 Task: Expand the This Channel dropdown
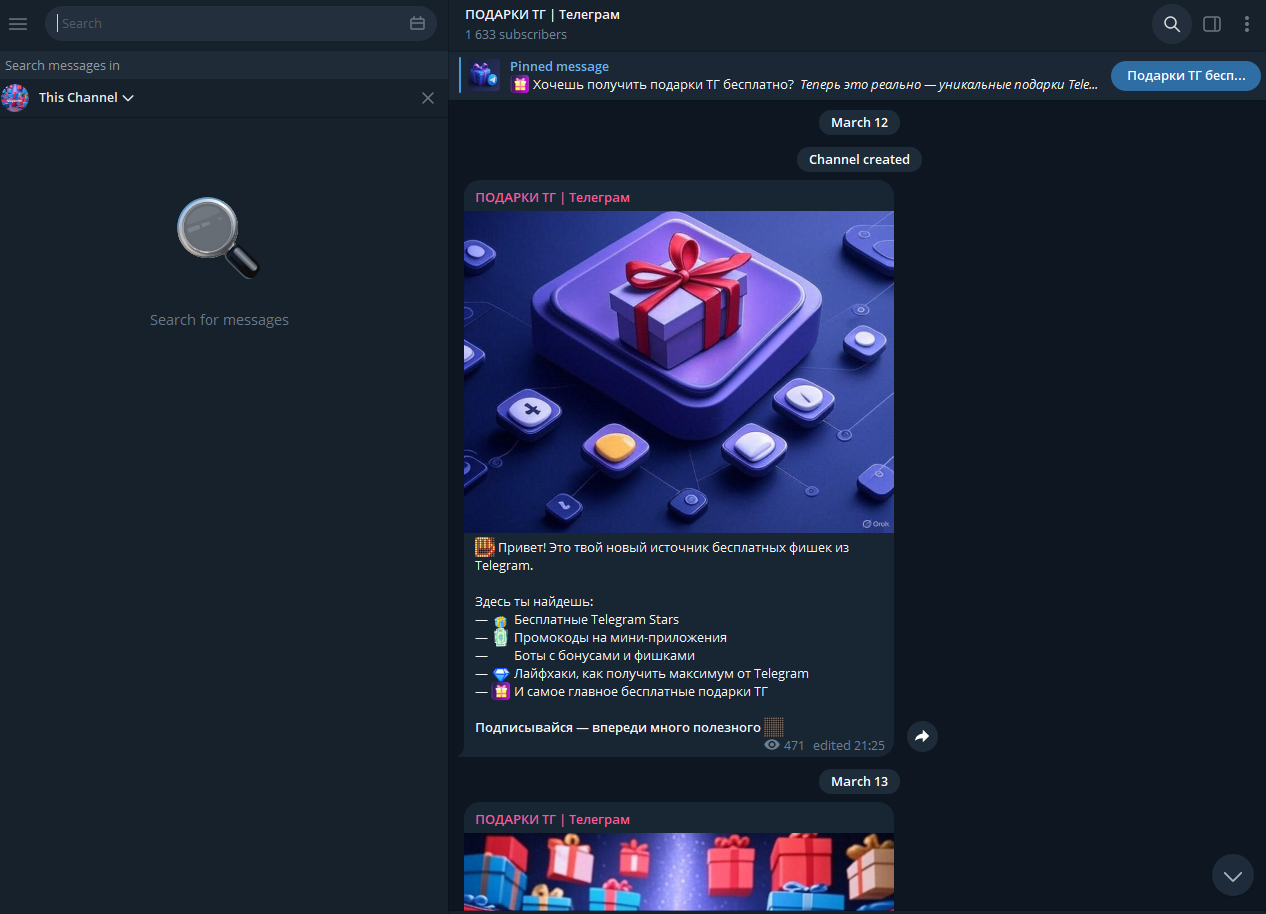pos(87,98)
